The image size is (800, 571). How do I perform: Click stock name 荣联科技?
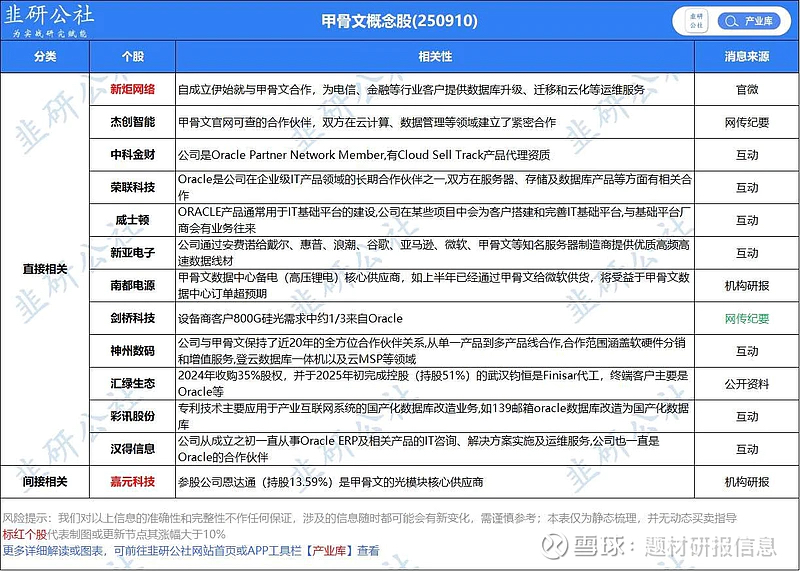point(133,187)
